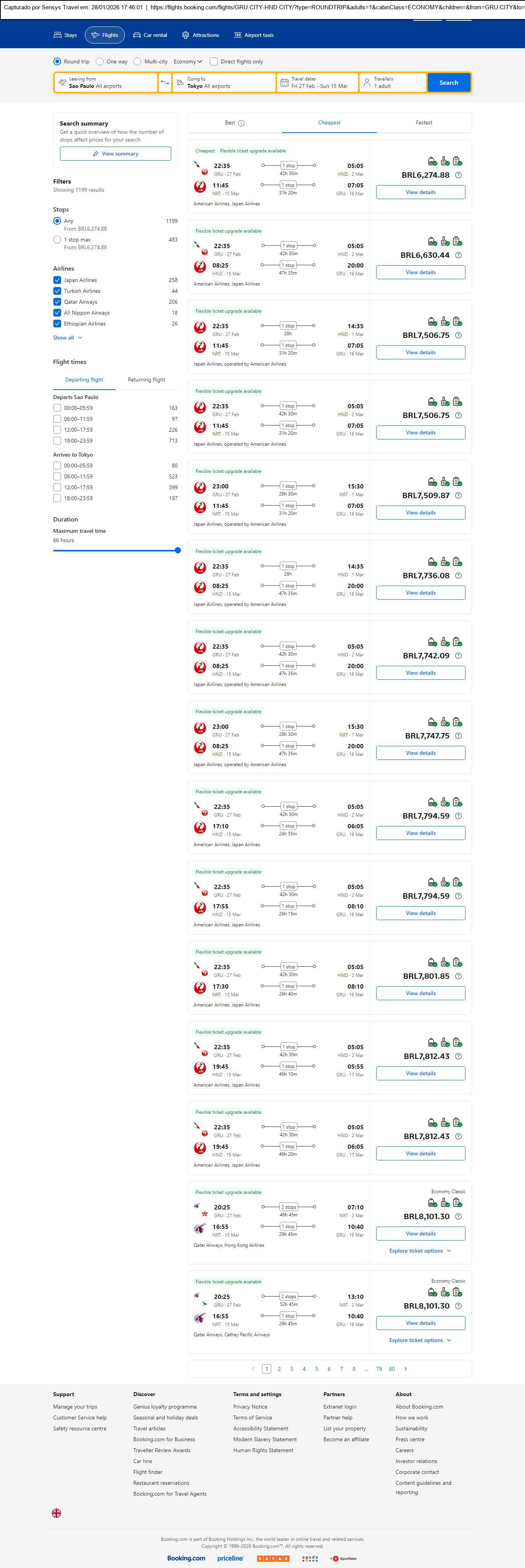Uncheck the Turkish Airlines filter
This screenshot has height=1568, width=525.
57,291
